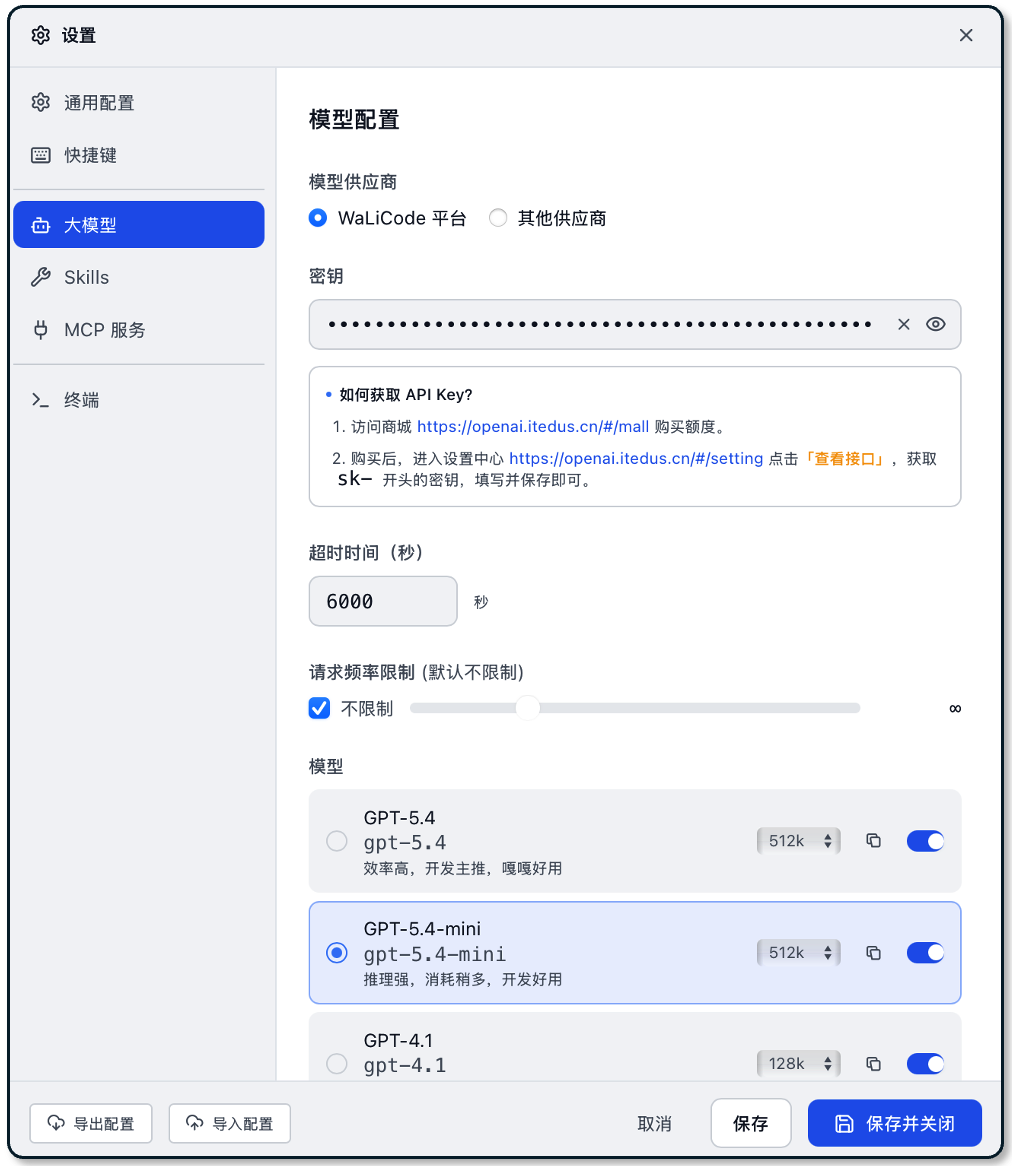This screenshot has height=1166, width=1012.
Task: Clear the API key with the X icon
Action: (x=903, y=324)
